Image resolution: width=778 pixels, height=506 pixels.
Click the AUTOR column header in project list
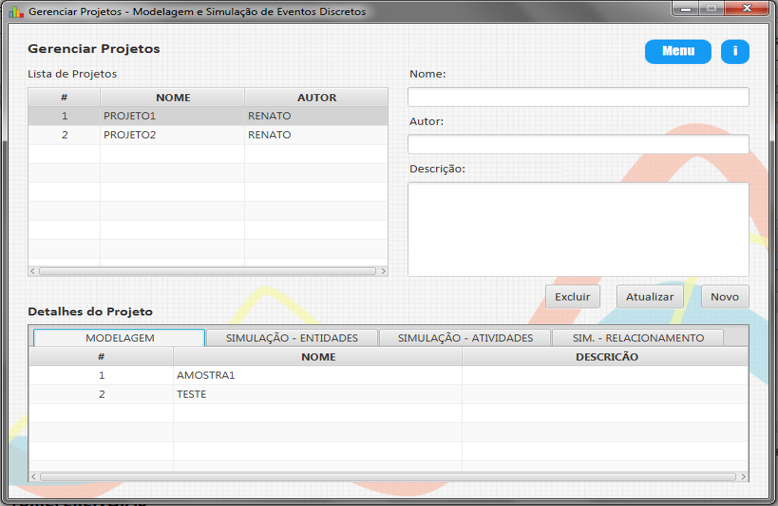(x=316, y=98)
